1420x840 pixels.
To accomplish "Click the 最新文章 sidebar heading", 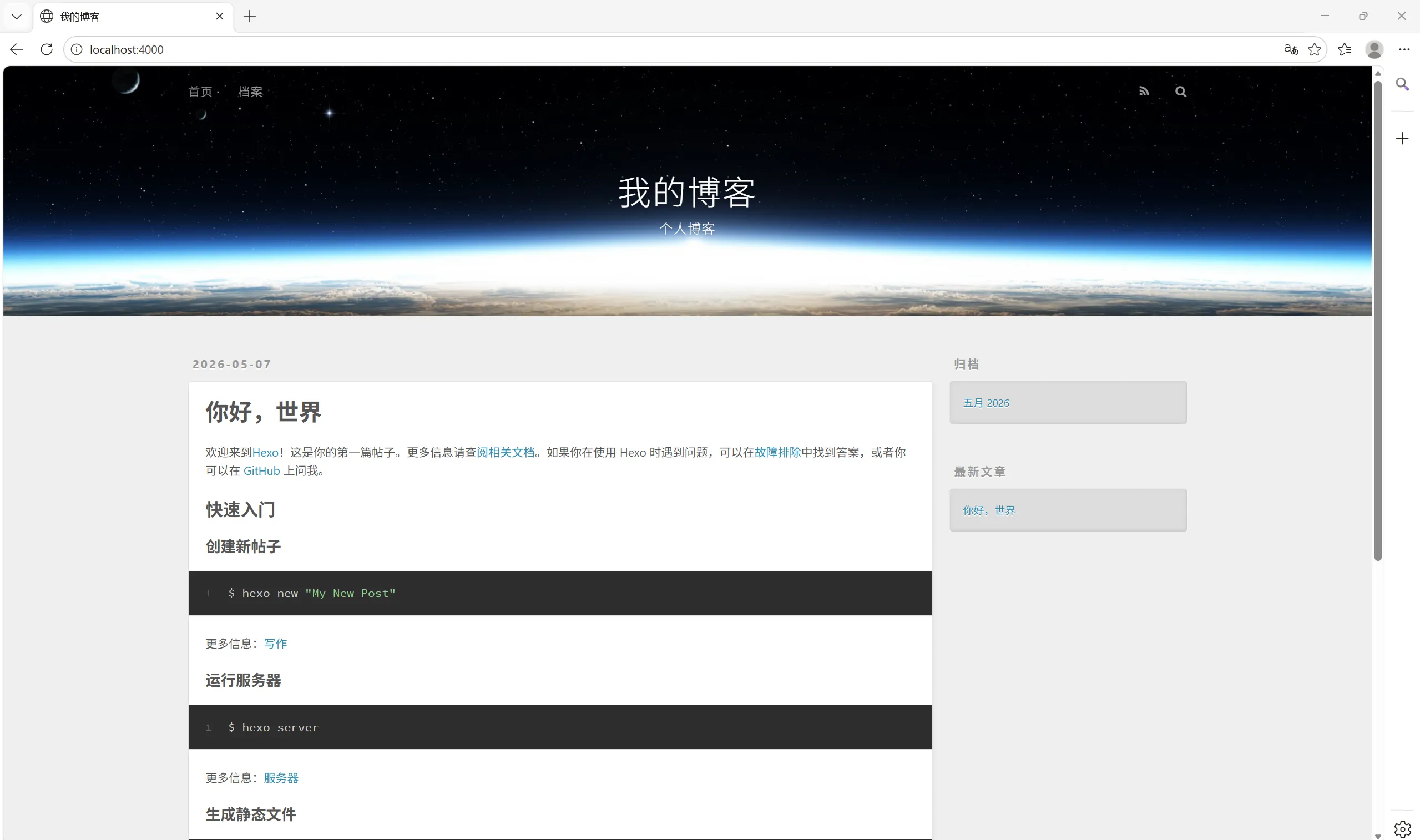I will pyautogui.click(x=979, y=472).
